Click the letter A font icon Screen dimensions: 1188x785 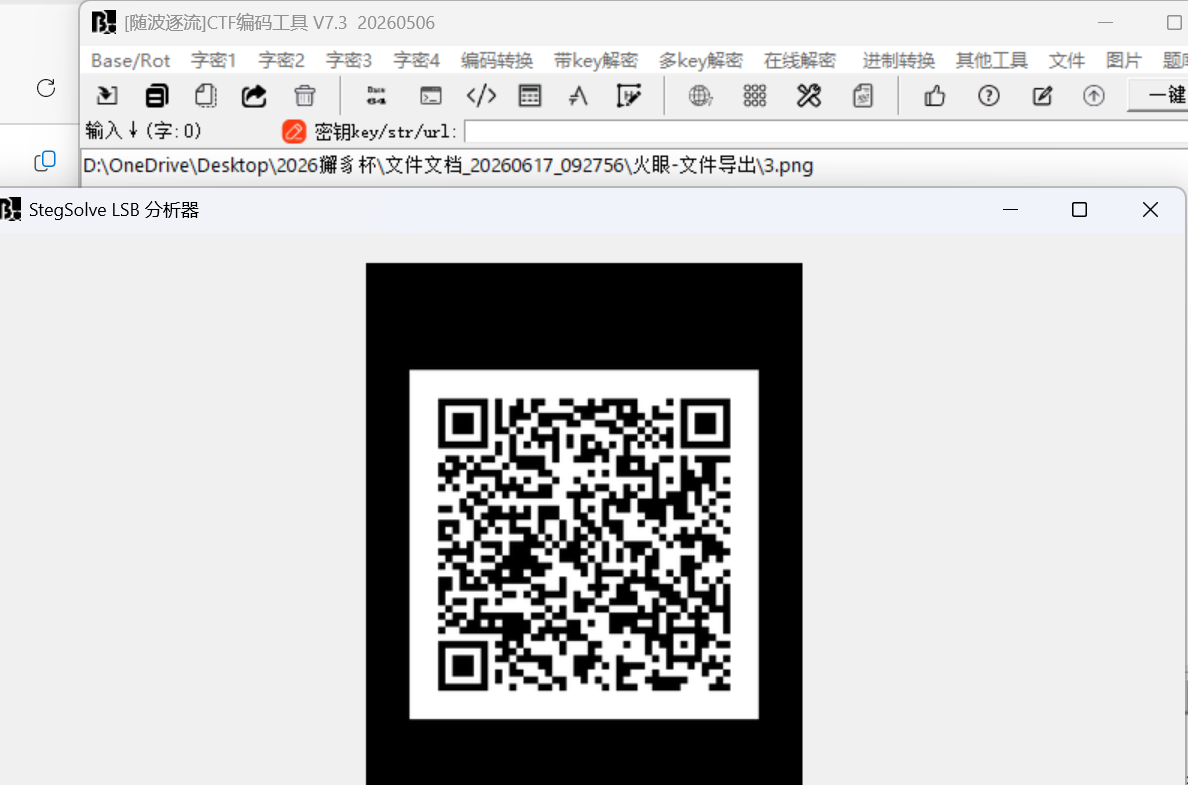pyautogui.click(x=578, y=95)
